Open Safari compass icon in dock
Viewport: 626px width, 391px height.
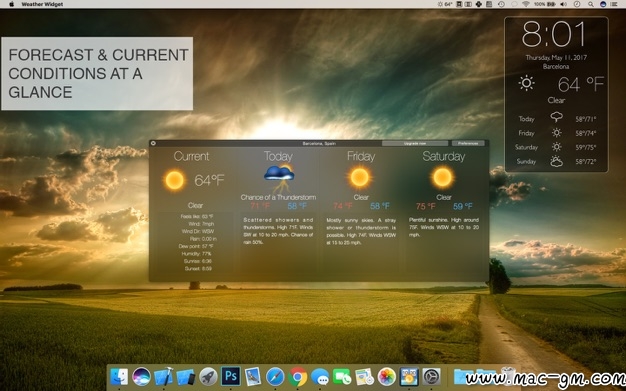(275, 376)
